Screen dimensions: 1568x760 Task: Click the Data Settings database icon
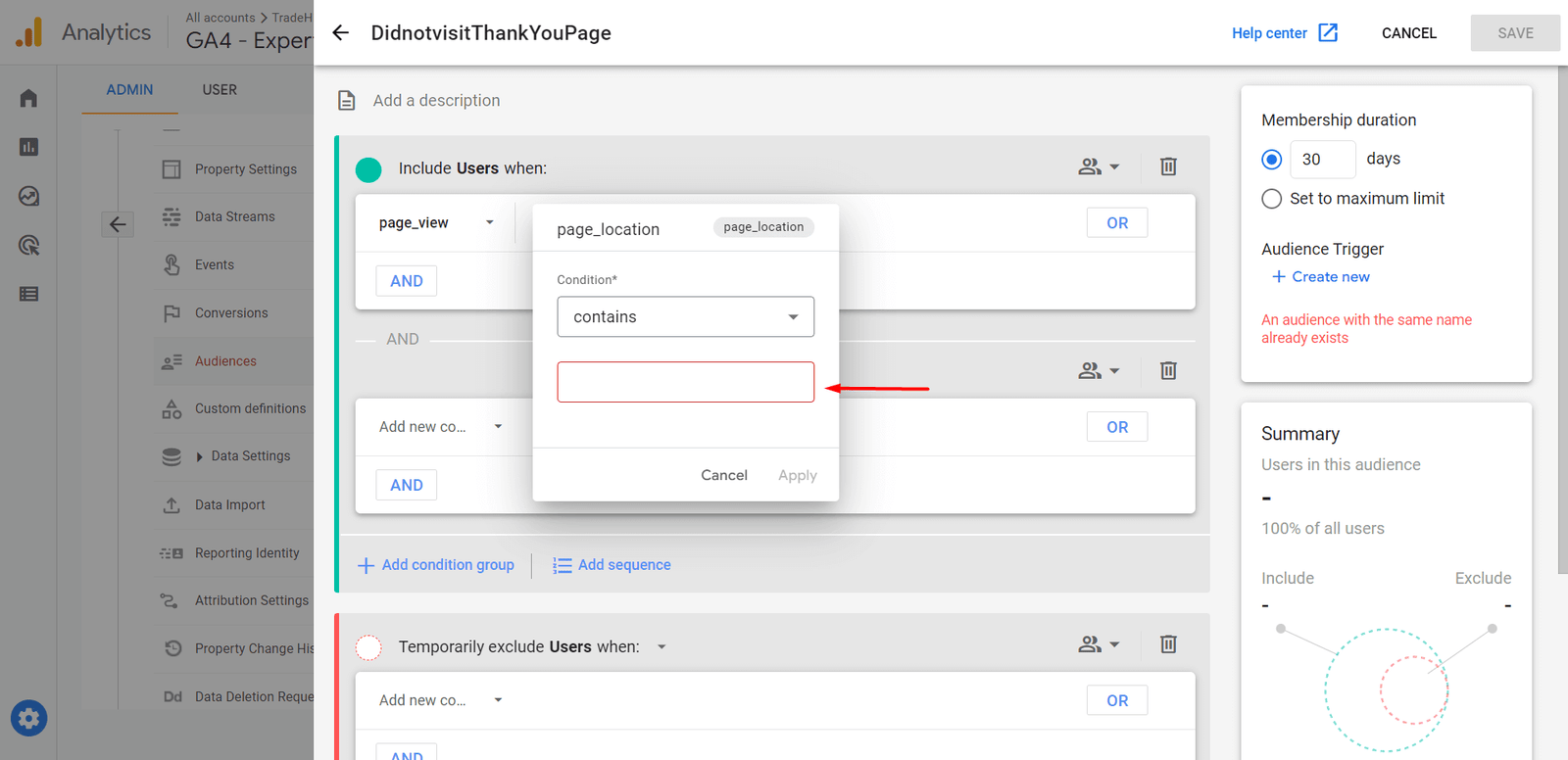pos(171,456)
